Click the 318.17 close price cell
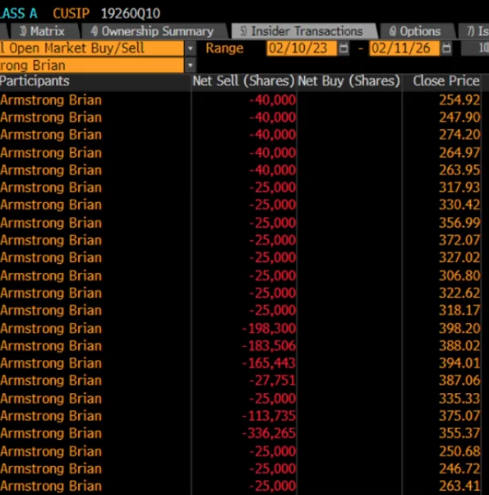Image resolution: width=489 pixels, height=495 pixels. 459,310
